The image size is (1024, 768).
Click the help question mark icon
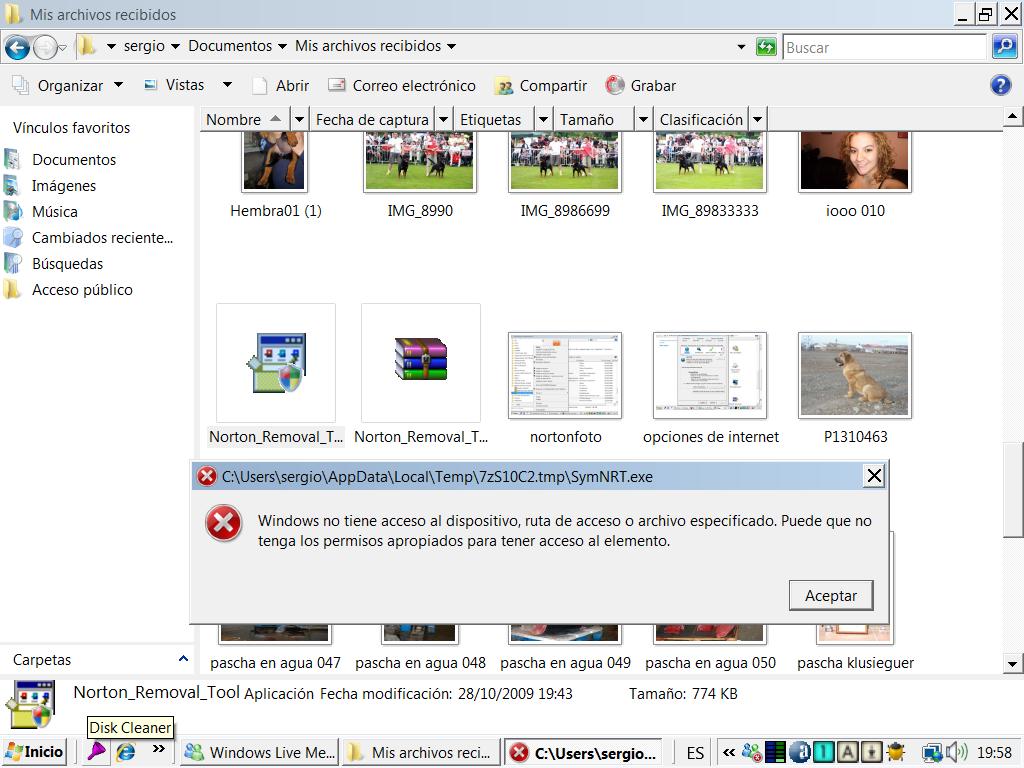click(x=1000, y=85)
